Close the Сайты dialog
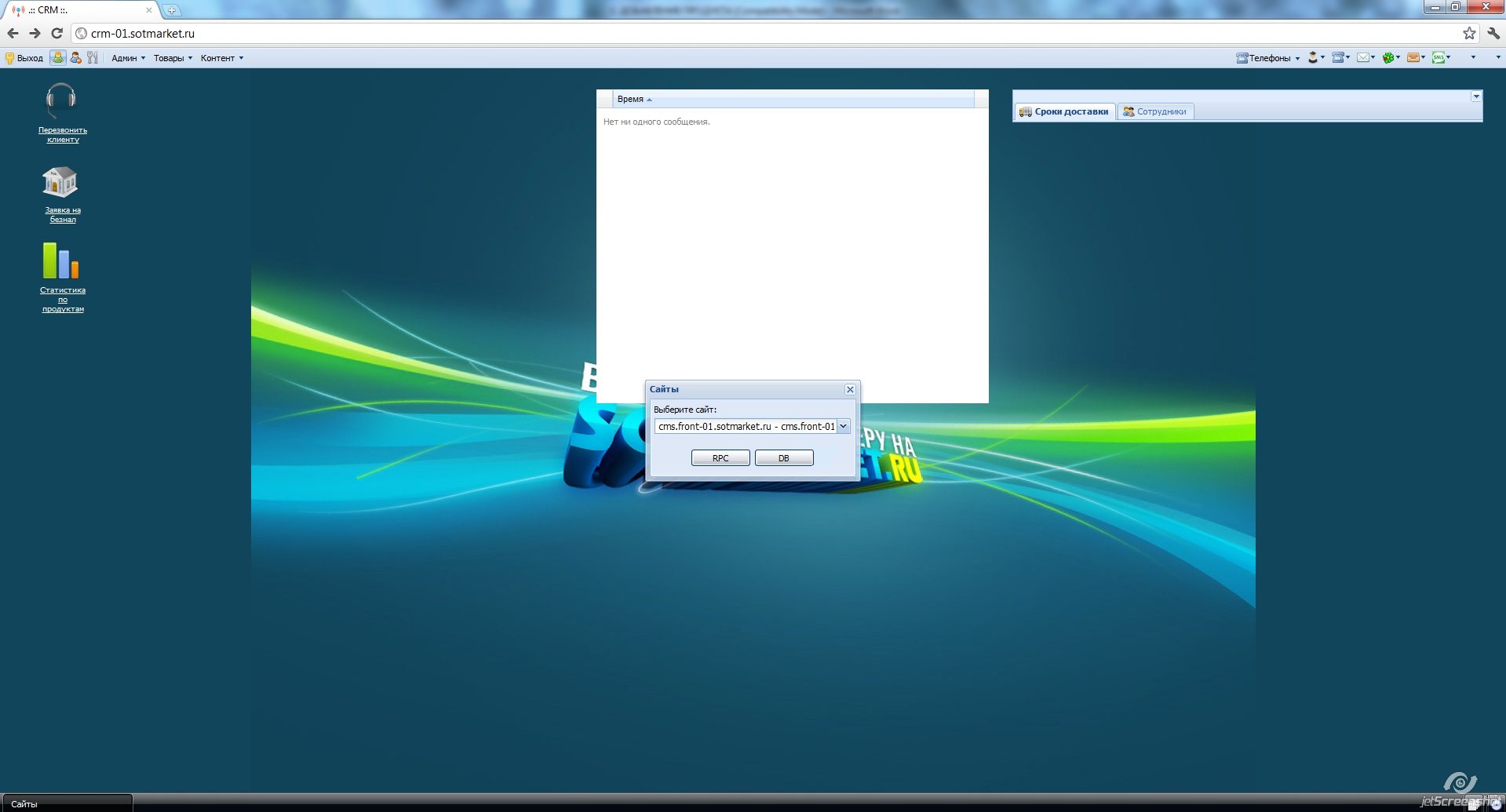The width and height of the screenshot is (1506, 812). 850,389
